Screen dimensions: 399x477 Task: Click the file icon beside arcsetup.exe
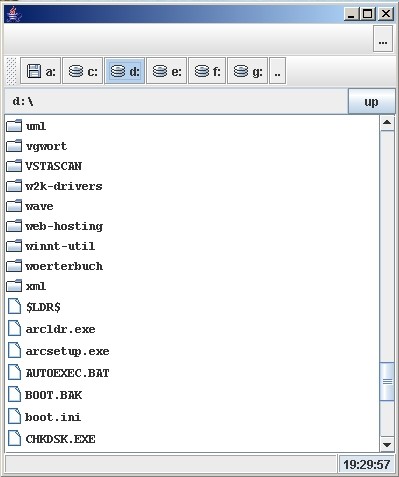coord(14,351)
